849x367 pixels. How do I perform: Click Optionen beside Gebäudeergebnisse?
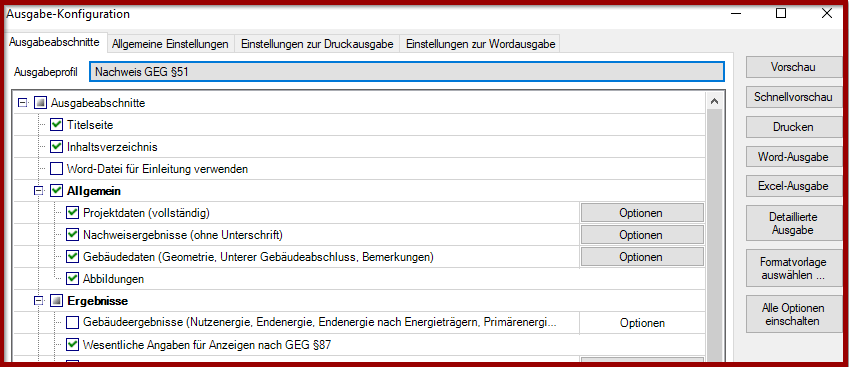(642, 323)
